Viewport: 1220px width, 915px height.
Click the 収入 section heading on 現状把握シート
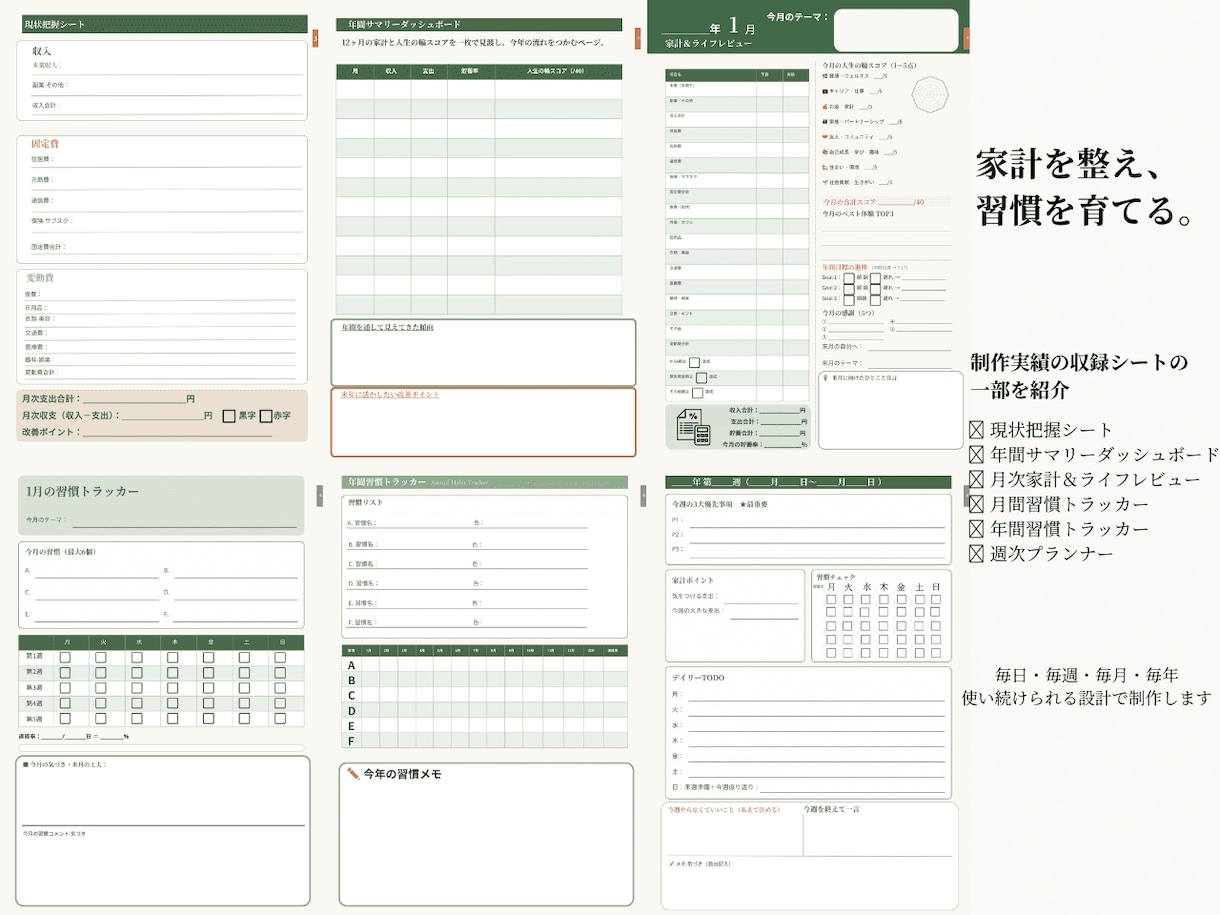coord(41,50)
